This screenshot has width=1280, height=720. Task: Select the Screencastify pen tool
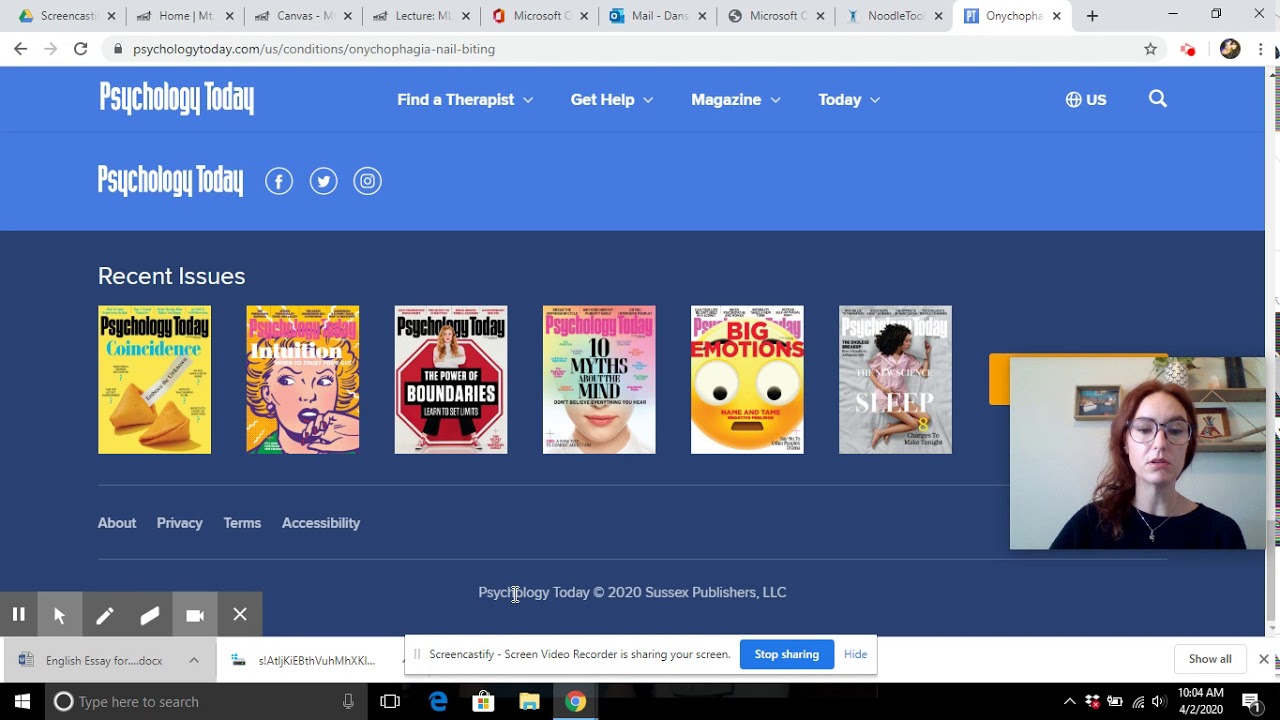click(105, 615)
